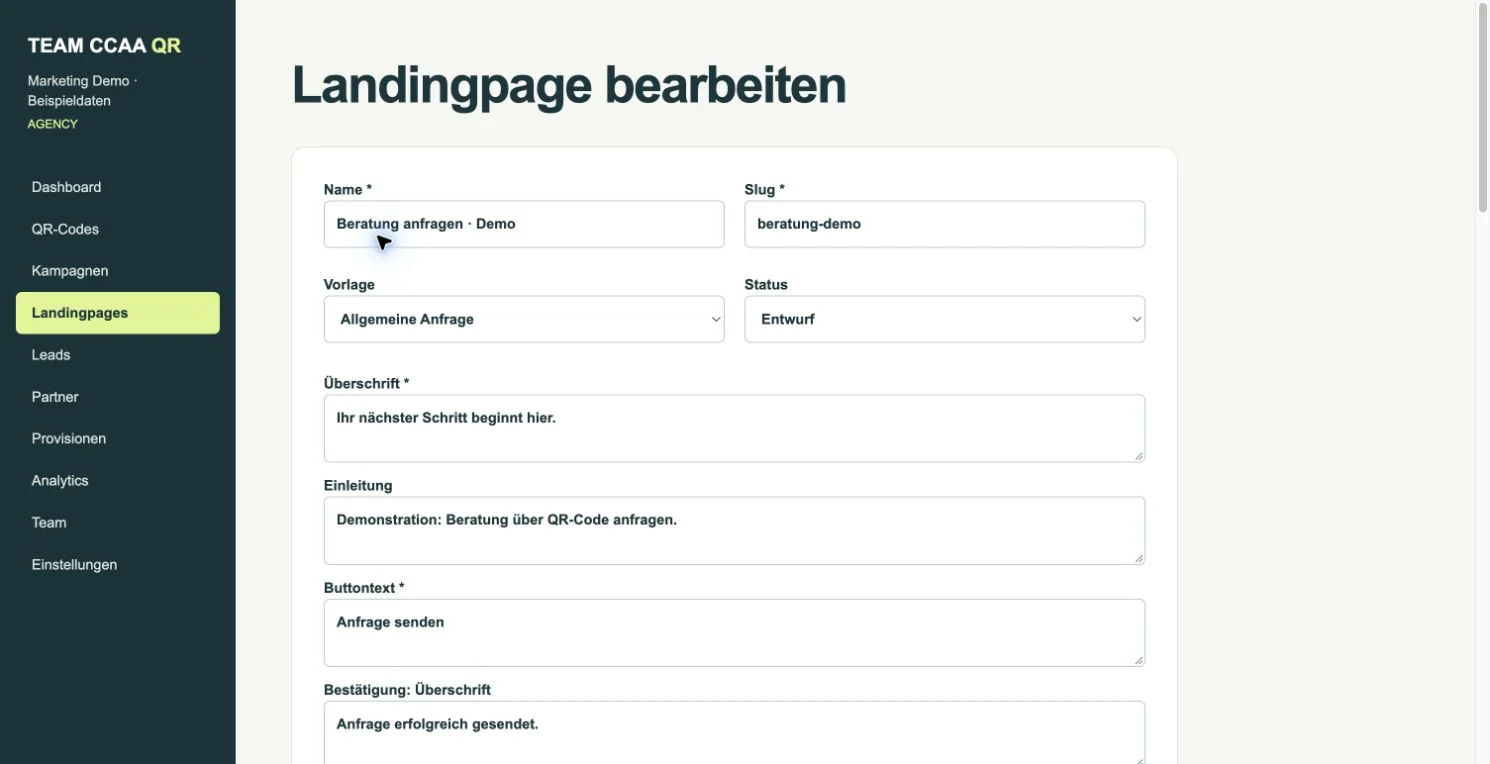Click the AGENCY label in the sidebar
This screenshot has height=764, width=1490.
(53, 124)
